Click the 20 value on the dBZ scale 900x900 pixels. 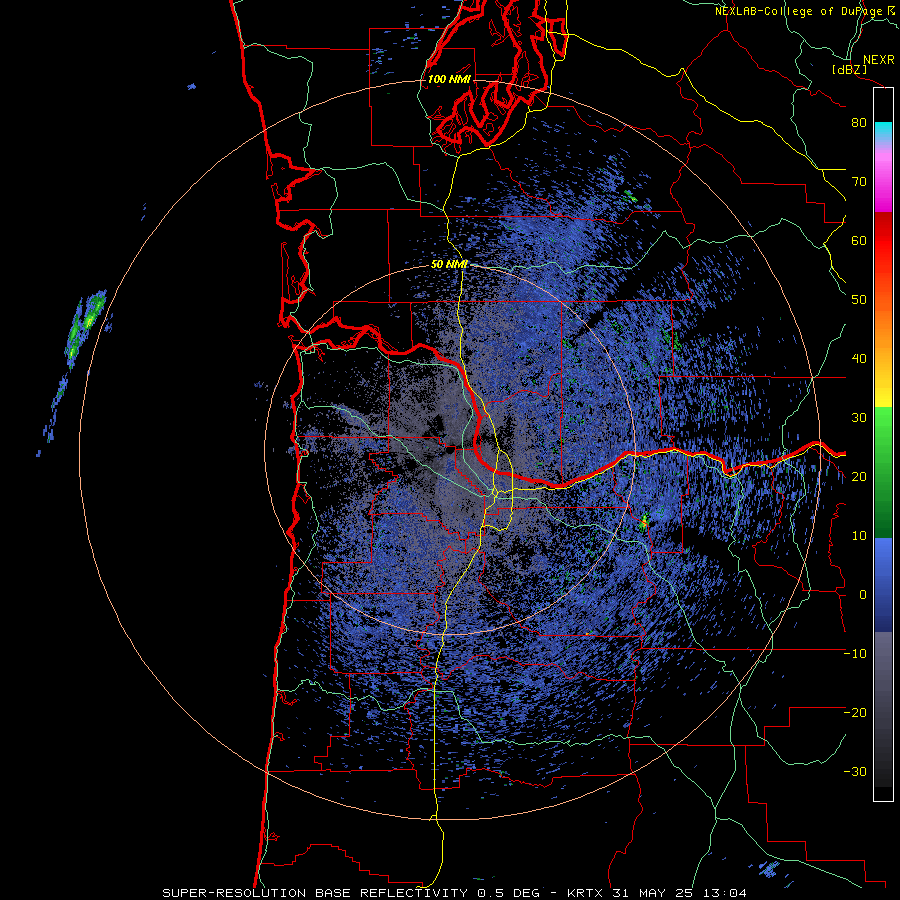coord(859,477)
